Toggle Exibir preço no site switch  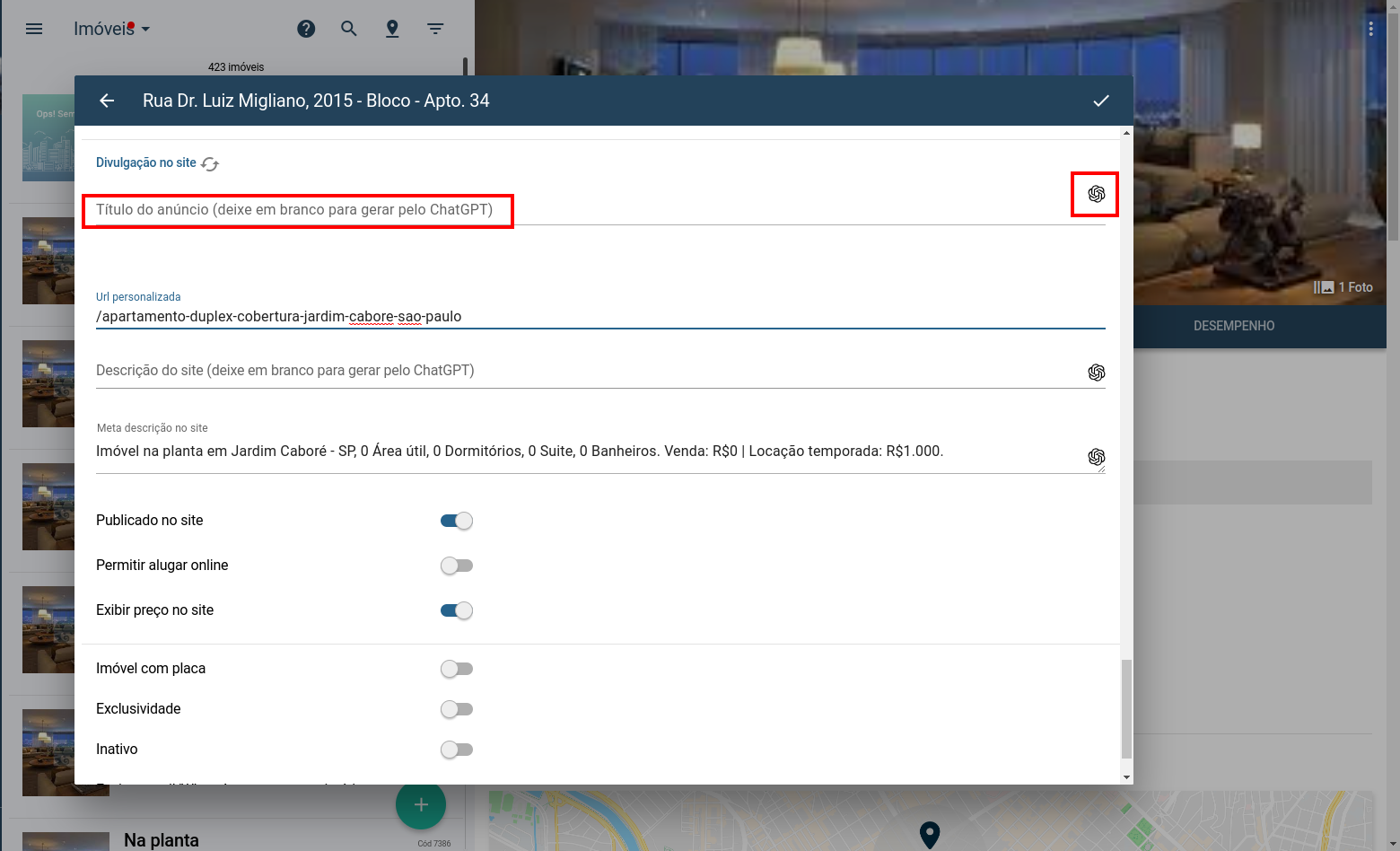[457, 610]
